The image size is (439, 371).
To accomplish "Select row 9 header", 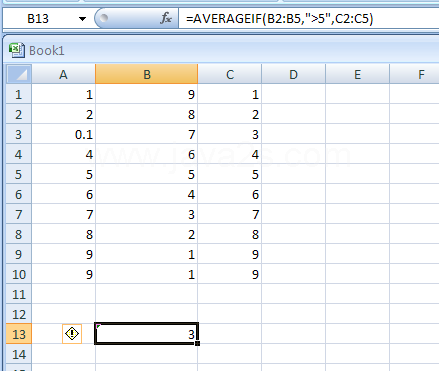I will tap(19, 254).
